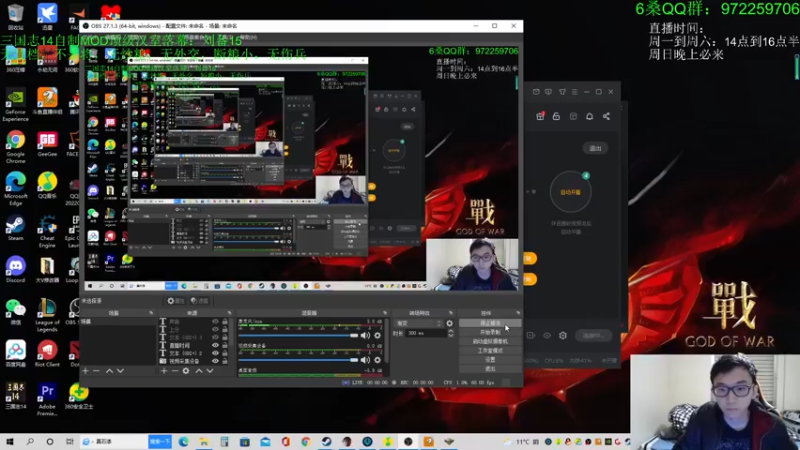Toggle the lock on the 文本 (GDI+) 2 source
Screen dimensions: 800x450
tap(224, 353)
